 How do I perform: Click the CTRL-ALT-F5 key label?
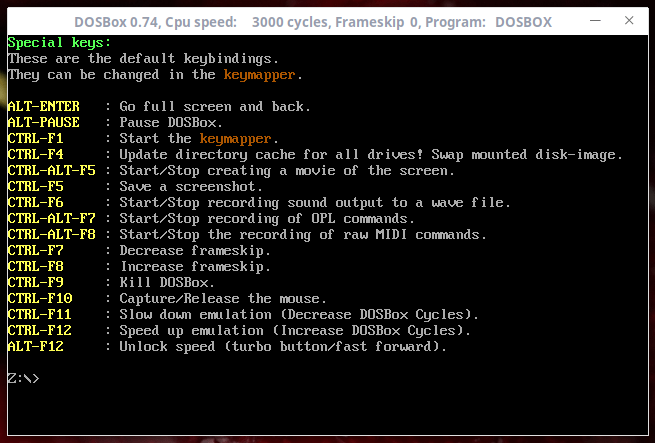tap(51, 171)
